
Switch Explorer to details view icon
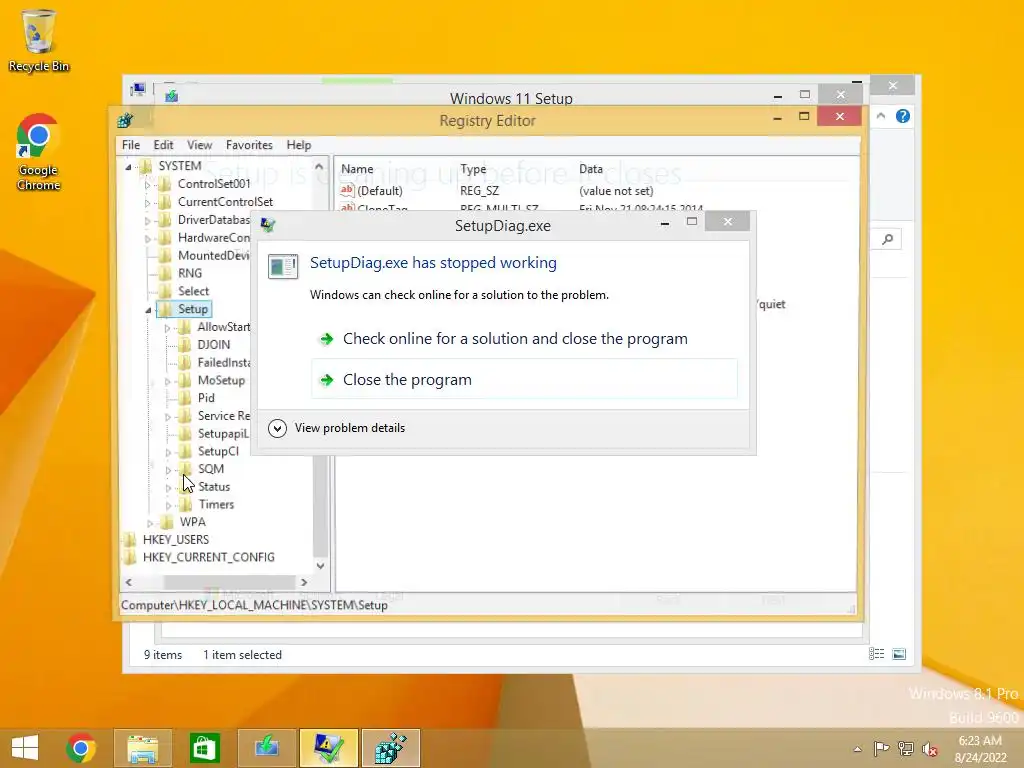(x=876, y=654)
